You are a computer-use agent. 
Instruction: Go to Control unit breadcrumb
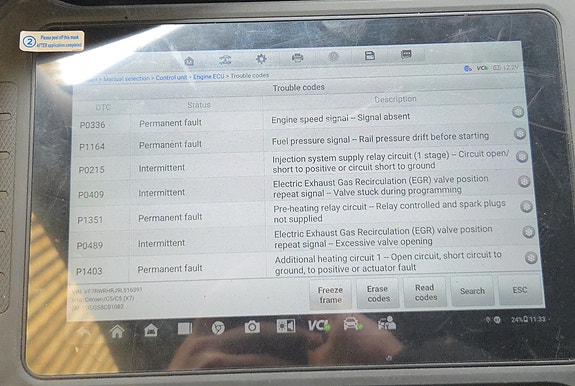click(x=171, y=77)
